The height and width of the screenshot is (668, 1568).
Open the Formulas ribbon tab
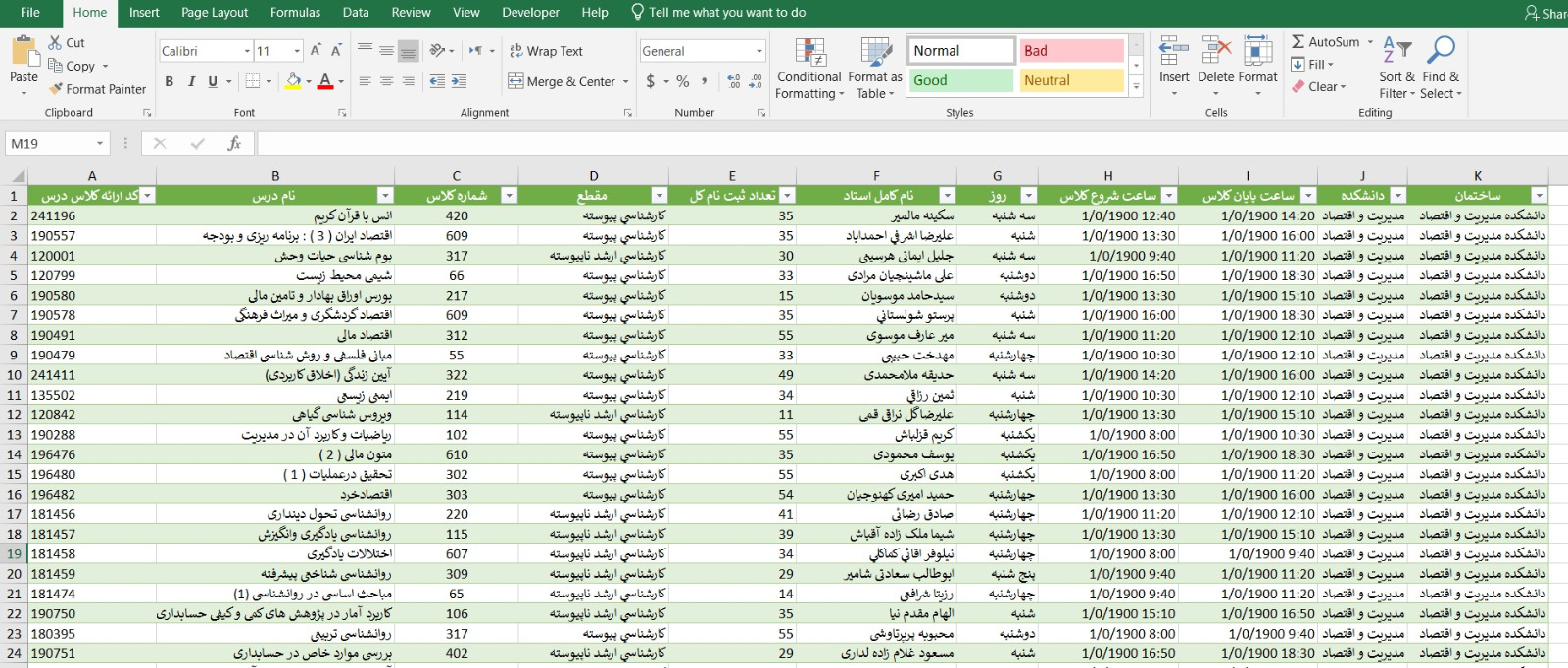[x=295, y=13]
